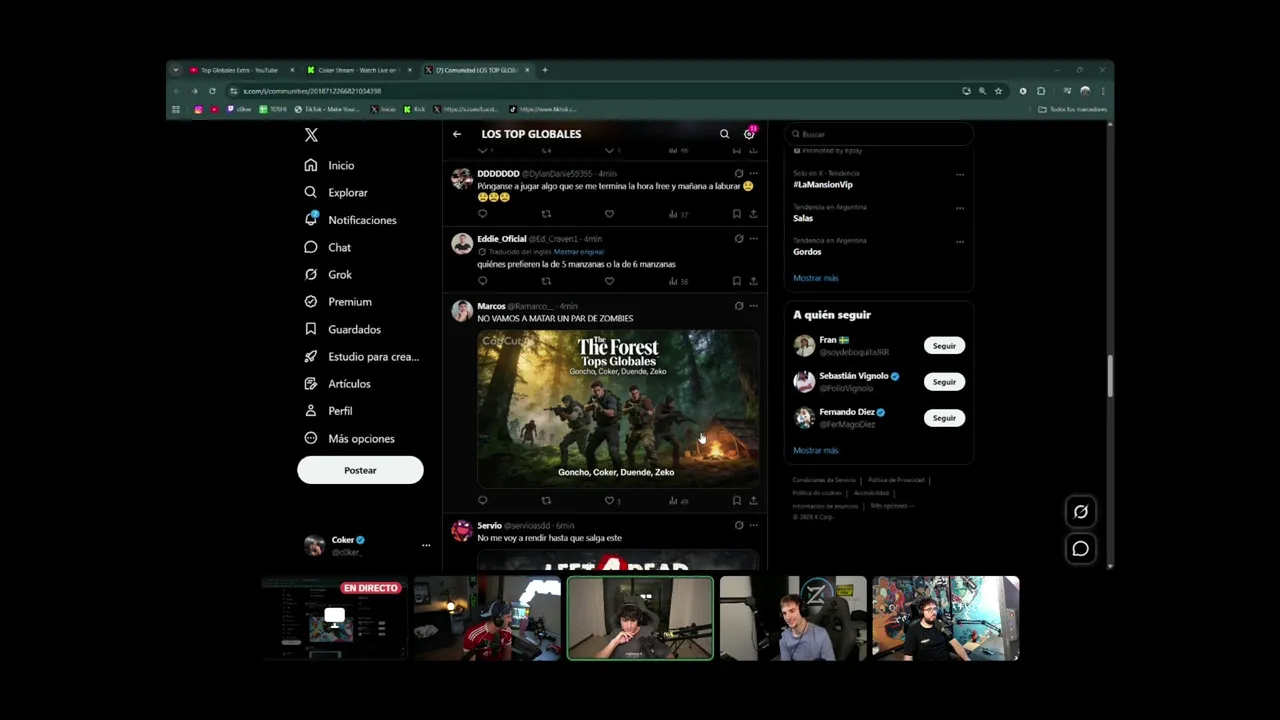Reply to DDDDDDD's post
The width and height of the screenshot is (1280, 720).
click(x=483, y=214)
